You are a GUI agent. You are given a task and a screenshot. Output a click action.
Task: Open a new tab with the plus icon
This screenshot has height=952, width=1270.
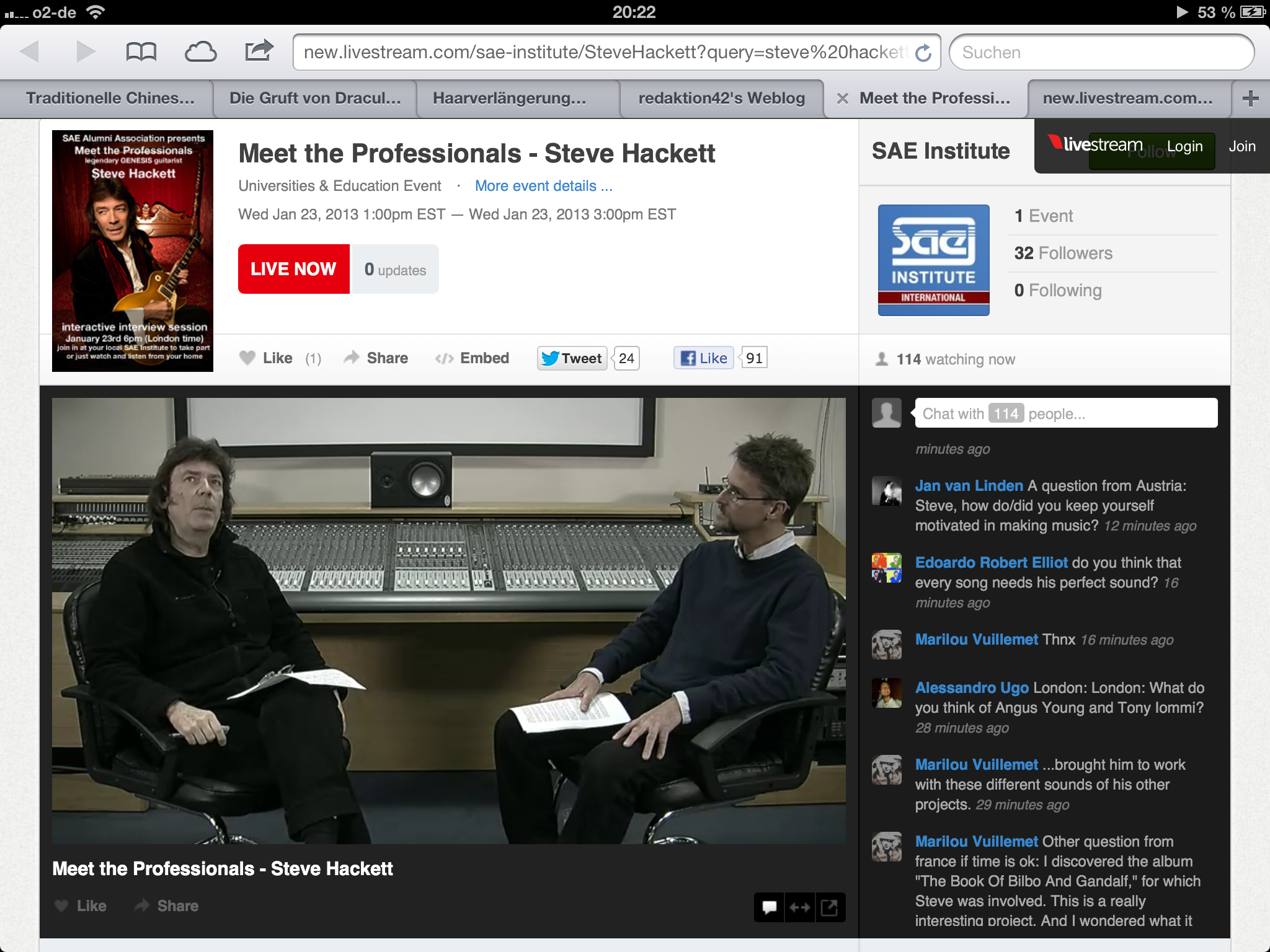pyautogui.click(x=1250, y=99)
